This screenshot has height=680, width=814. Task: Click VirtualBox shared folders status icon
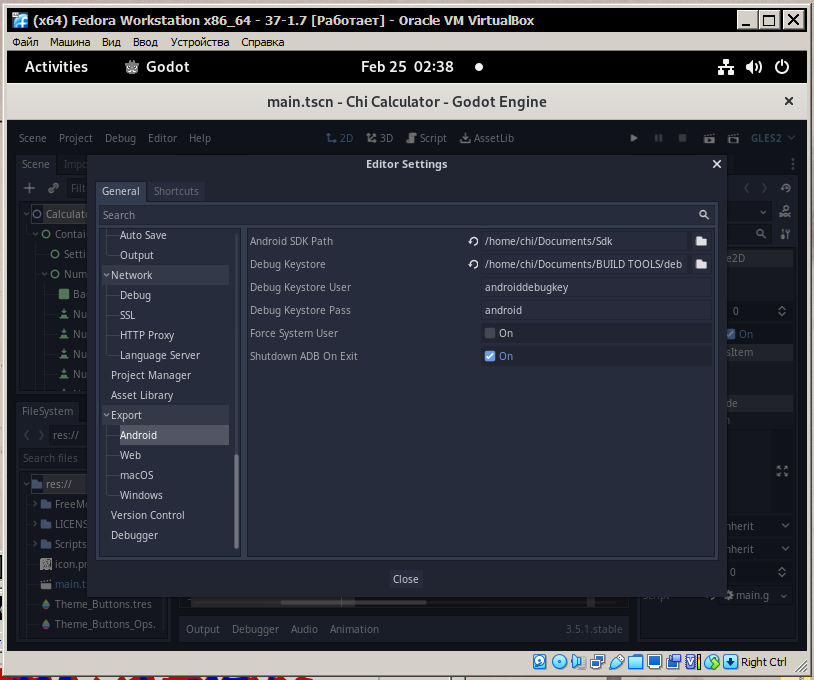click(635, 662)
